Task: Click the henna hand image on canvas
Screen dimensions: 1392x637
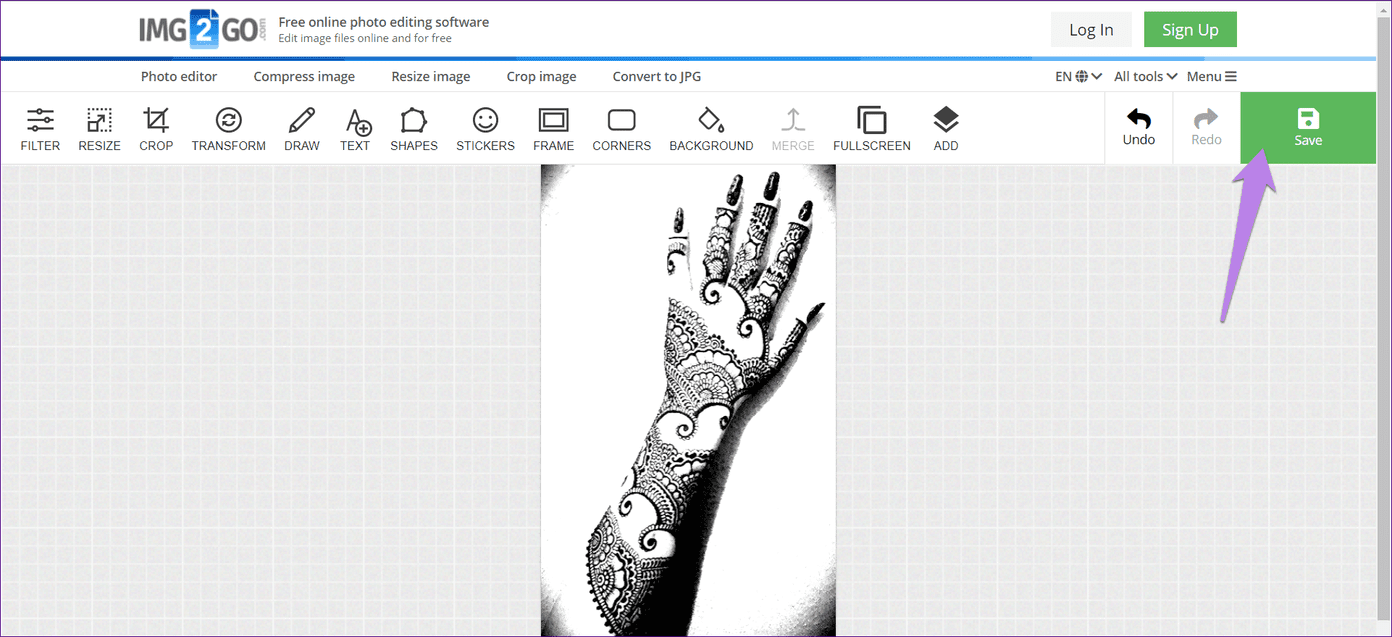Action: 688,400
